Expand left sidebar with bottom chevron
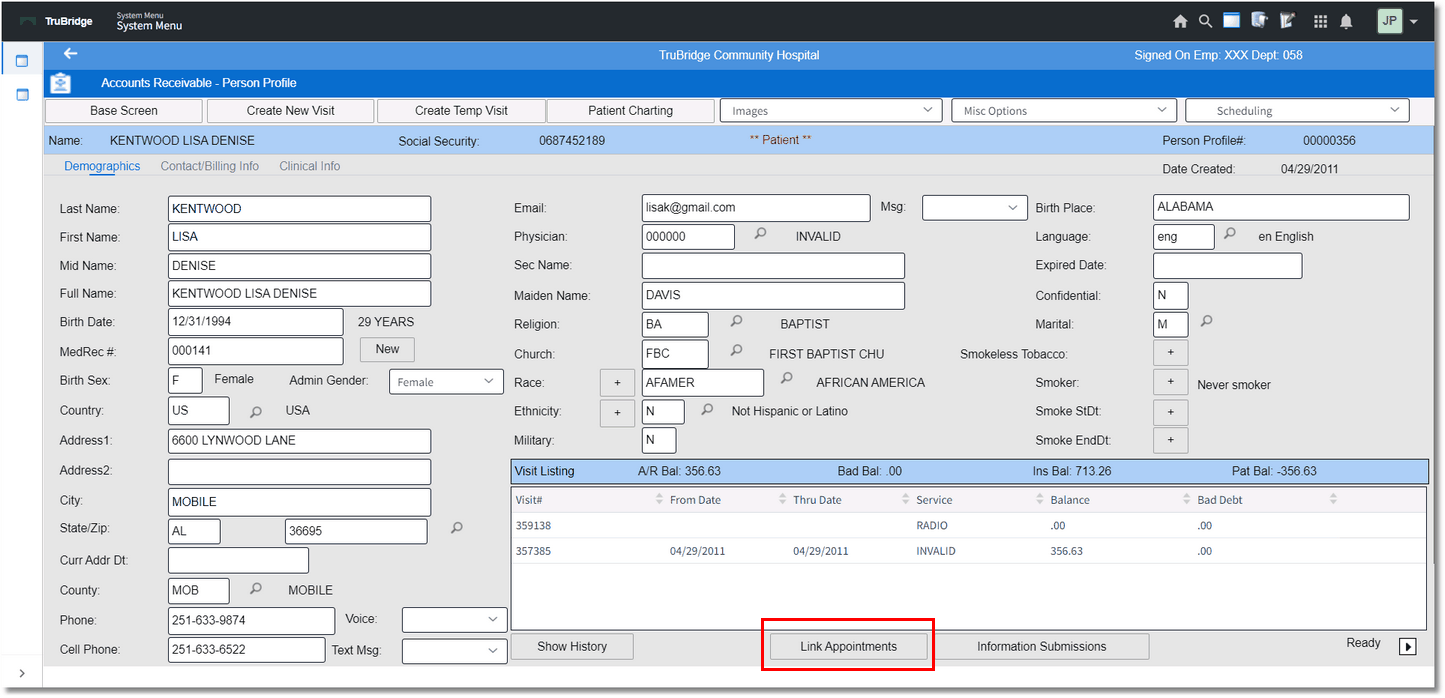Viewport: 1445px width, 698px height. 22,674
